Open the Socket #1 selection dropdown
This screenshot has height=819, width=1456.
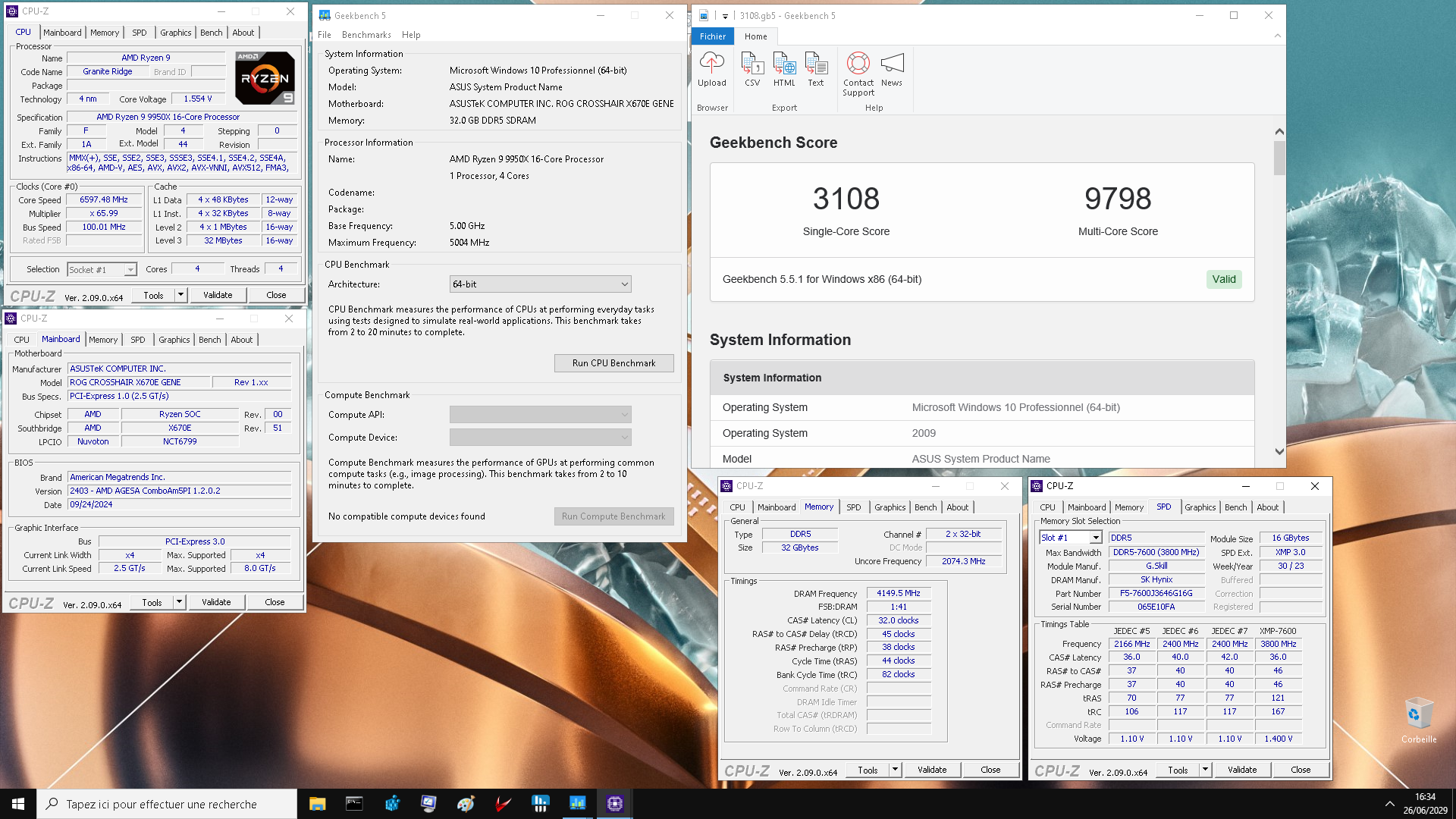point(102,269)
